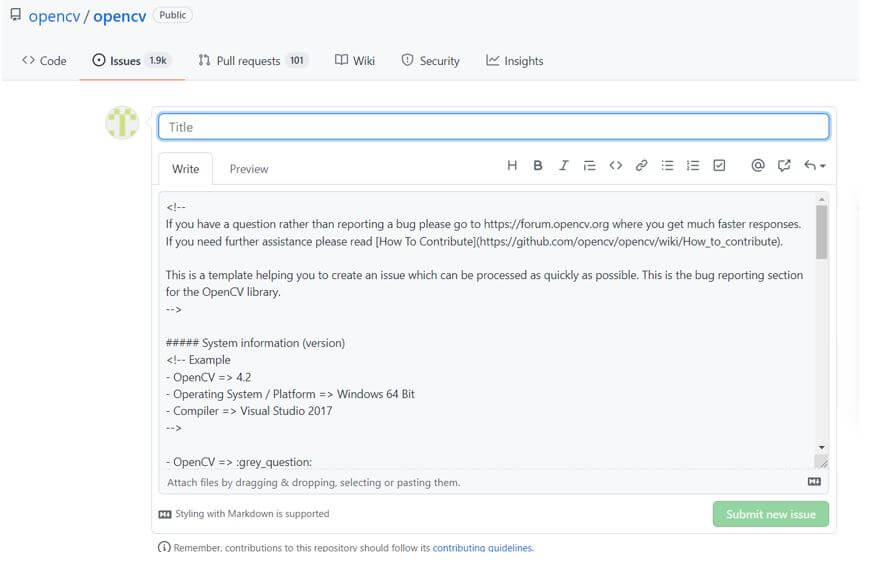
Task: Open the Security tab
Action: (x=431, y=61)
